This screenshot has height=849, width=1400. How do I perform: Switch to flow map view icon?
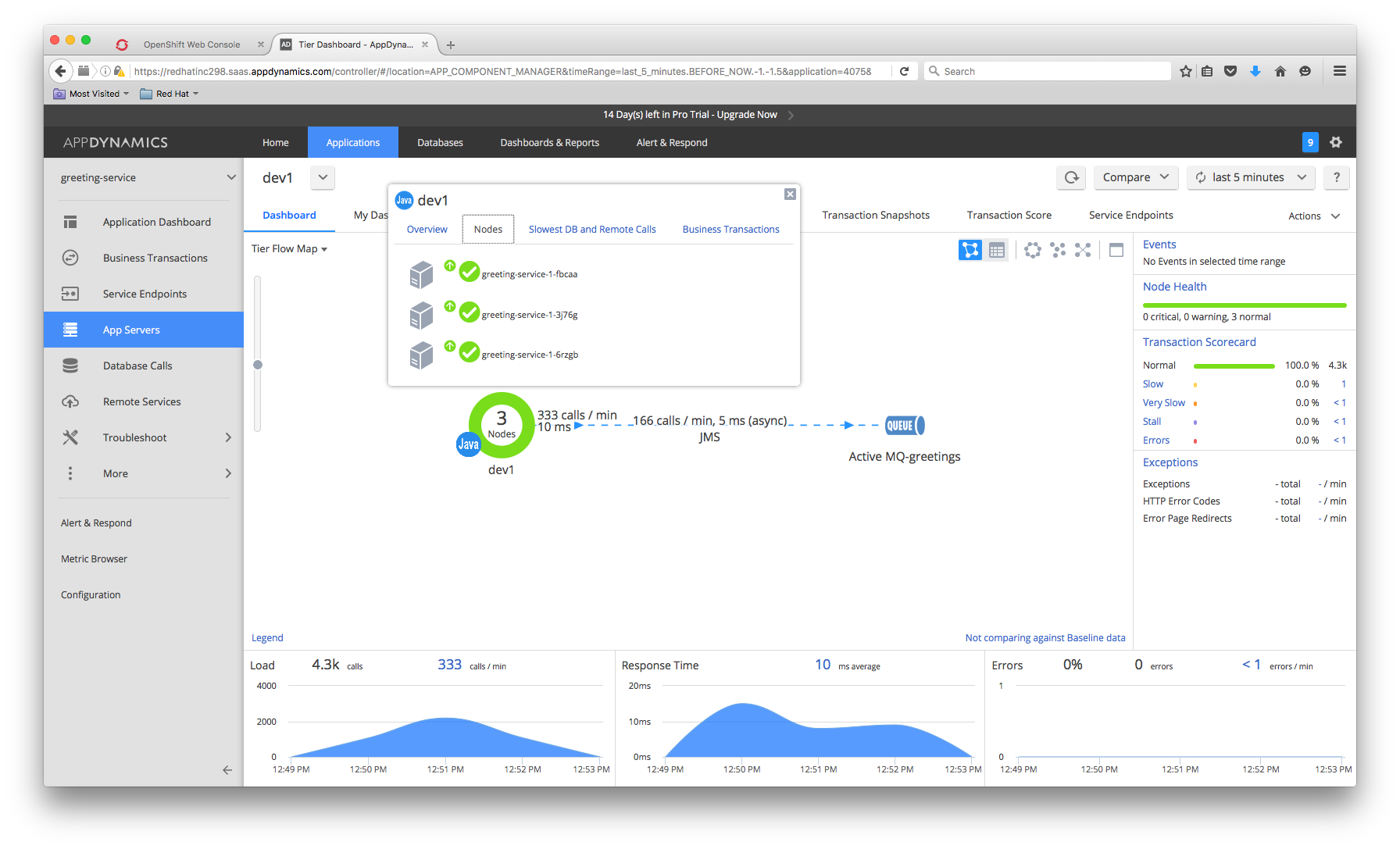970,250
